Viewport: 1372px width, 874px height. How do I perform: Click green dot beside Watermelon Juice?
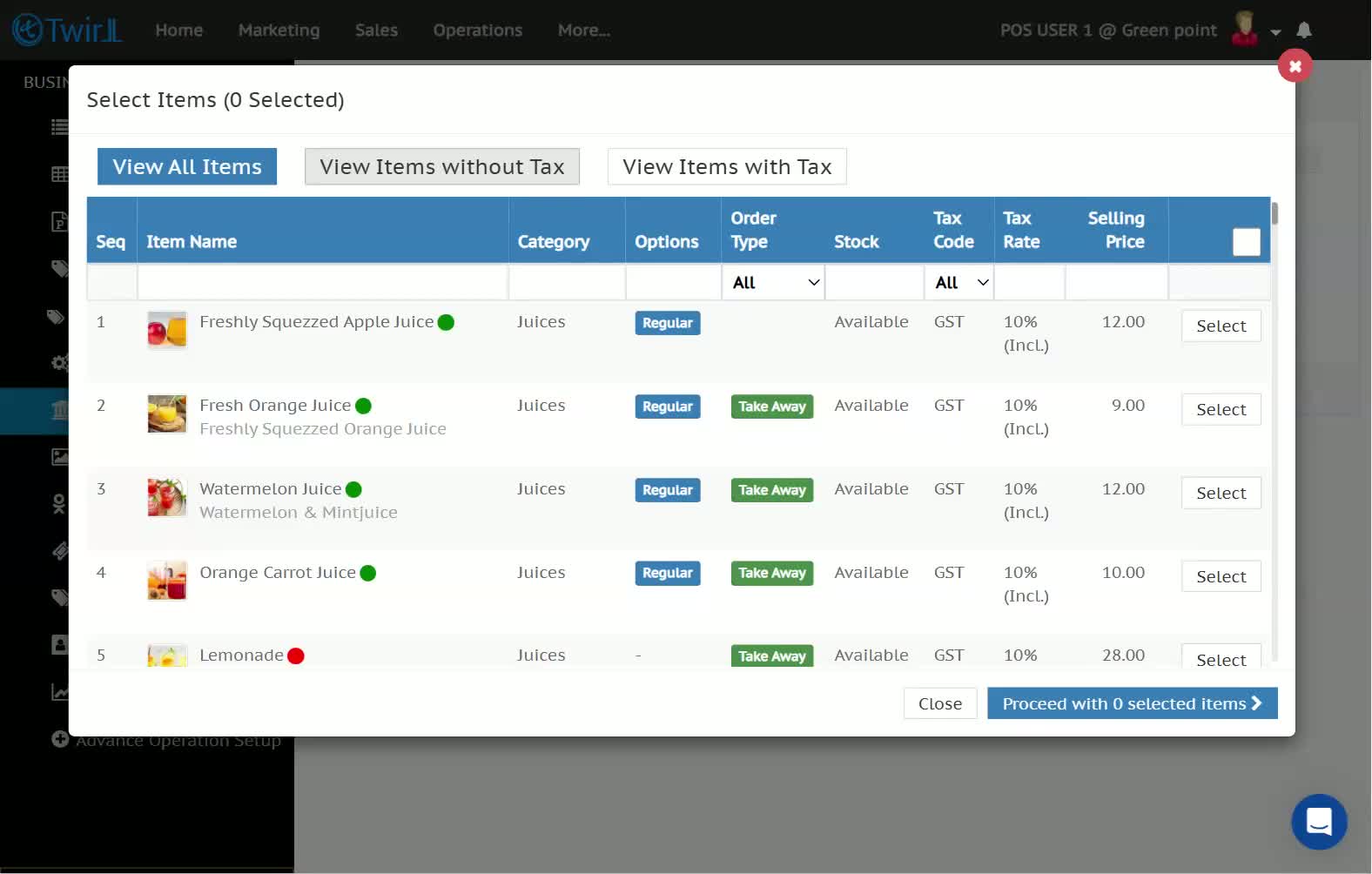(x=353, y=489)
